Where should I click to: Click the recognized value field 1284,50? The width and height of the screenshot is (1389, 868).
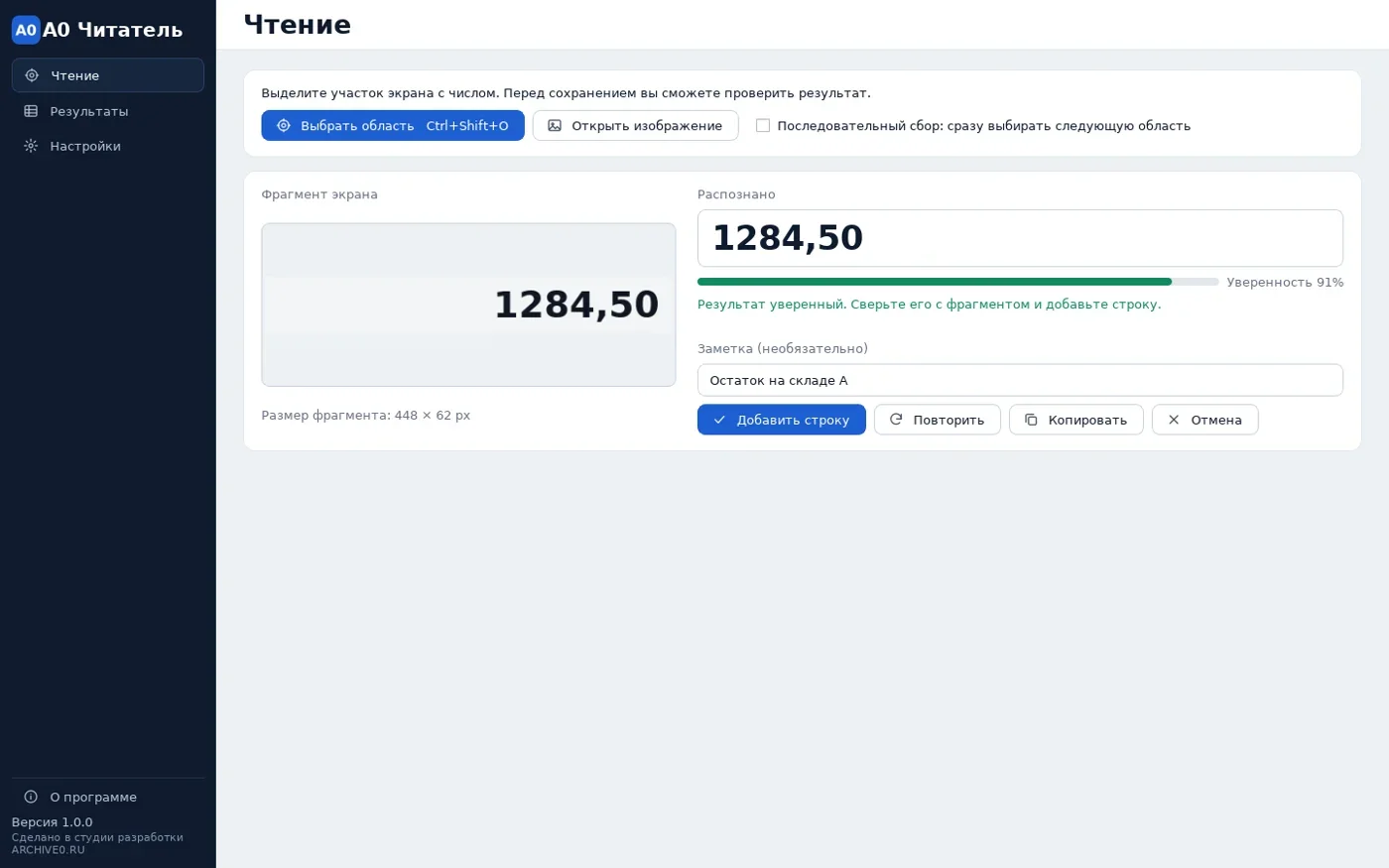1020,238
